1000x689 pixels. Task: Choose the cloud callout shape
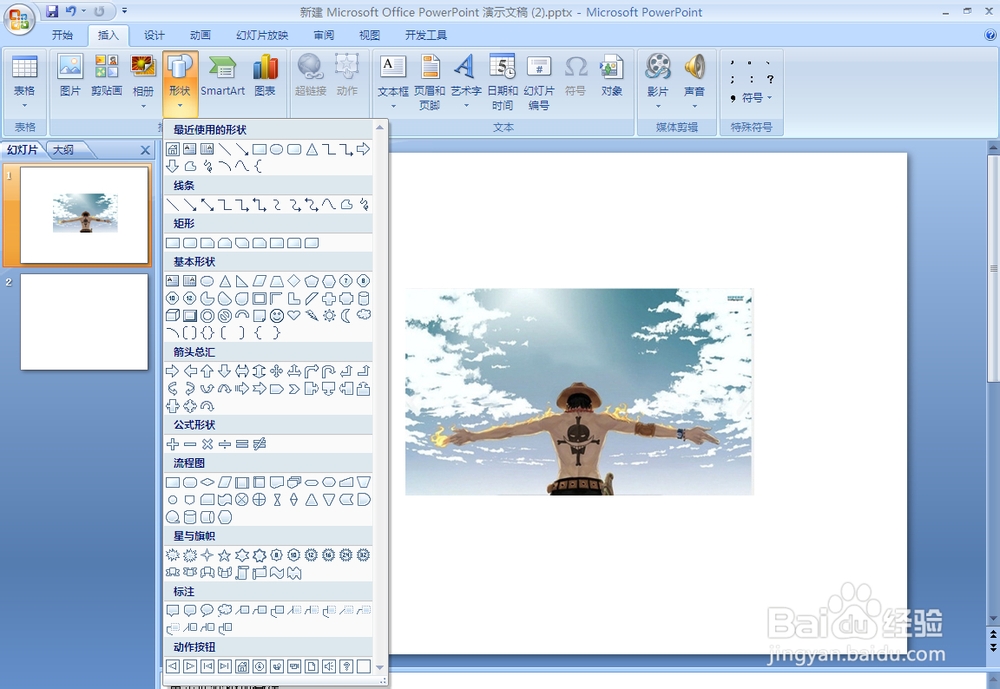click(224, 611)
